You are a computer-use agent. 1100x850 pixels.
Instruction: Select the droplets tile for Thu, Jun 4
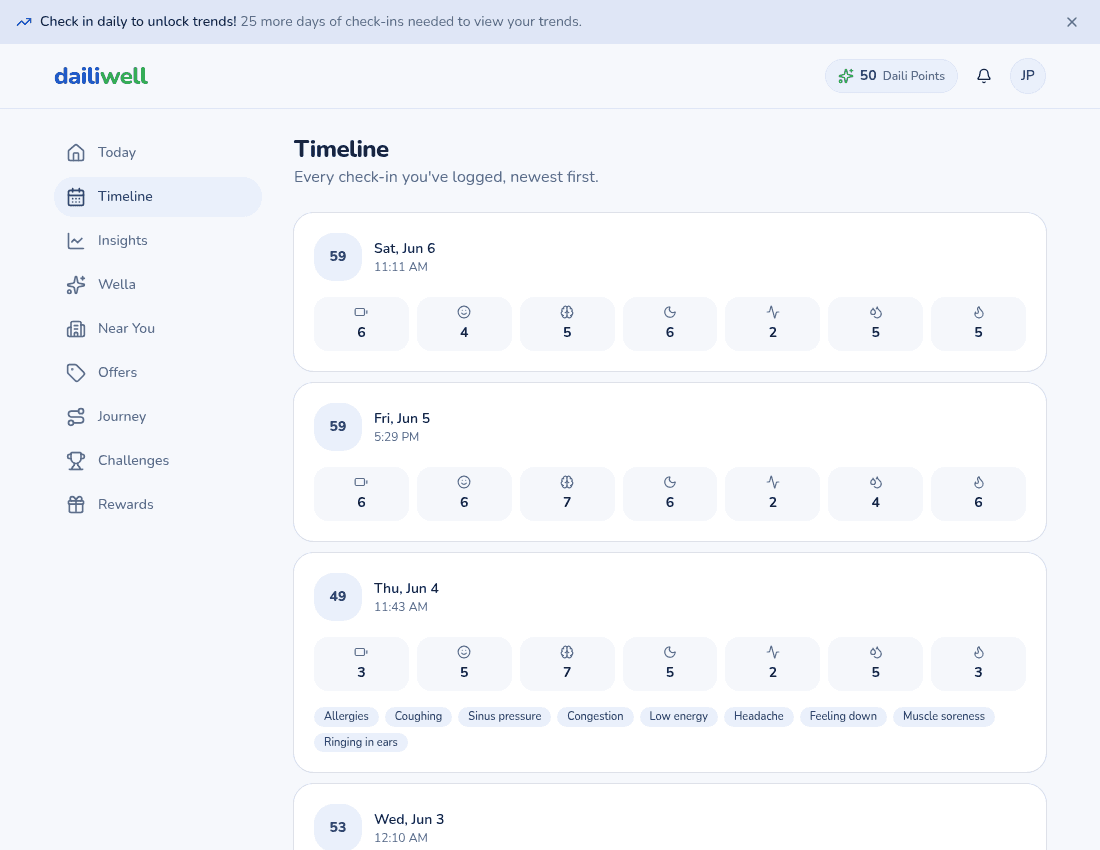click(x=876, y=663)
